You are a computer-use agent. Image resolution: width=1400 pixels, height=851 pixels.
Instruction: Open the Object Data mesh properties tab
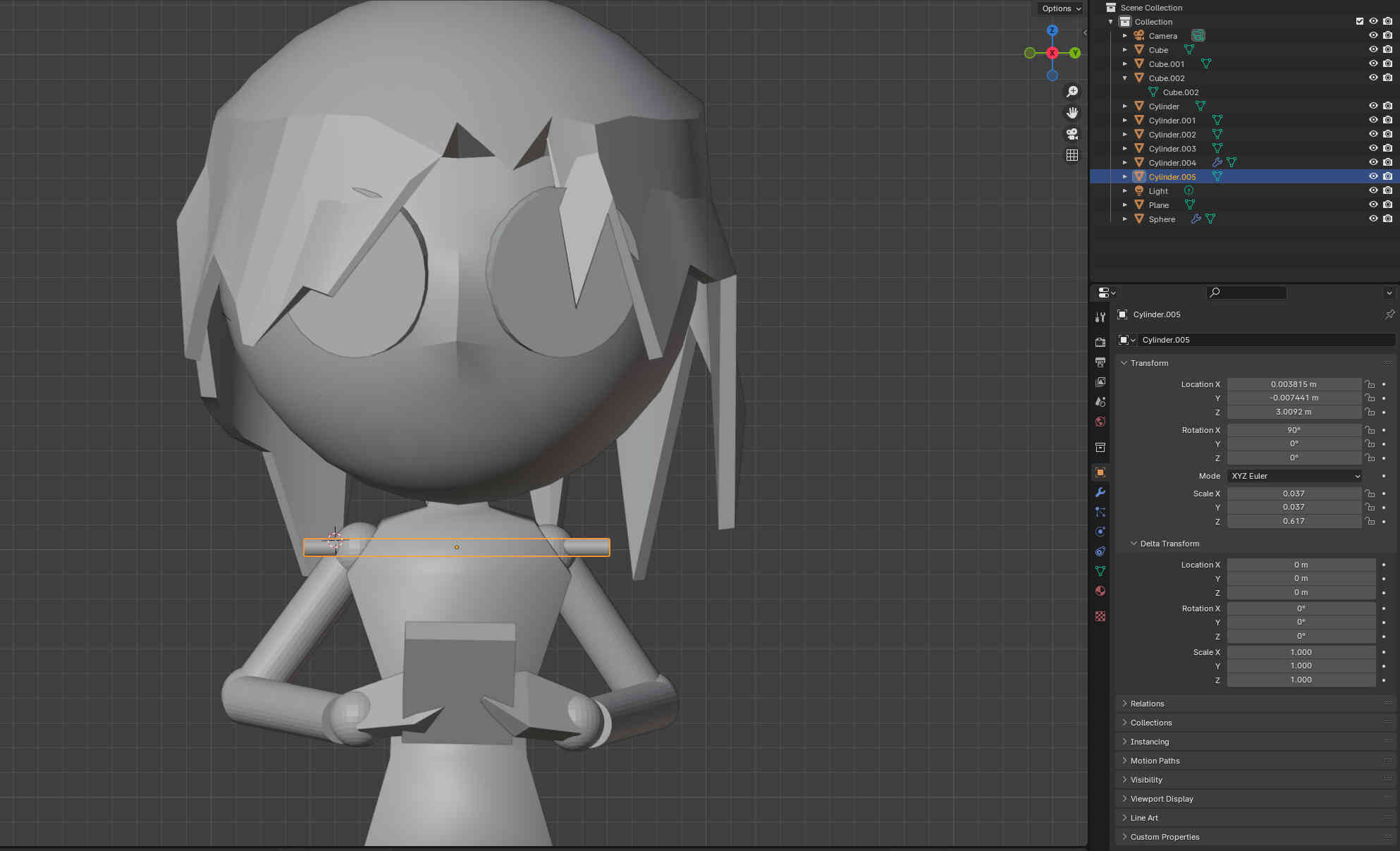pos(1100,571)
